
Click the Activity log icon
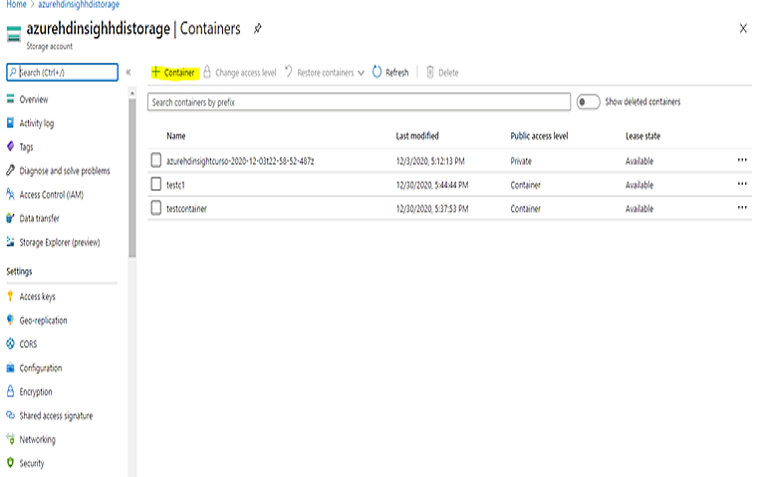pos(10,123)
